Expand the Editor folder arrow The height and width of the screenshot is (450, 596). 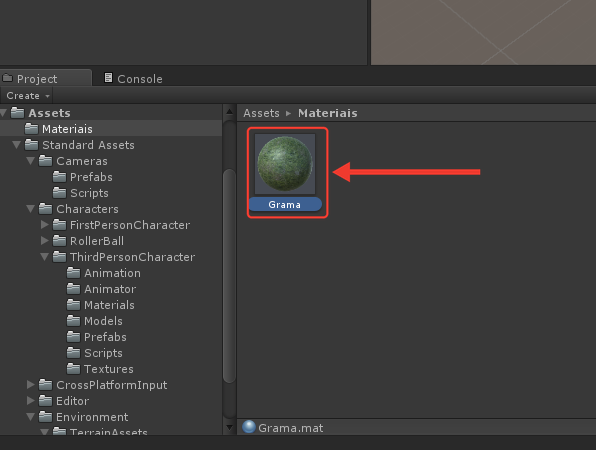(31, 401)
